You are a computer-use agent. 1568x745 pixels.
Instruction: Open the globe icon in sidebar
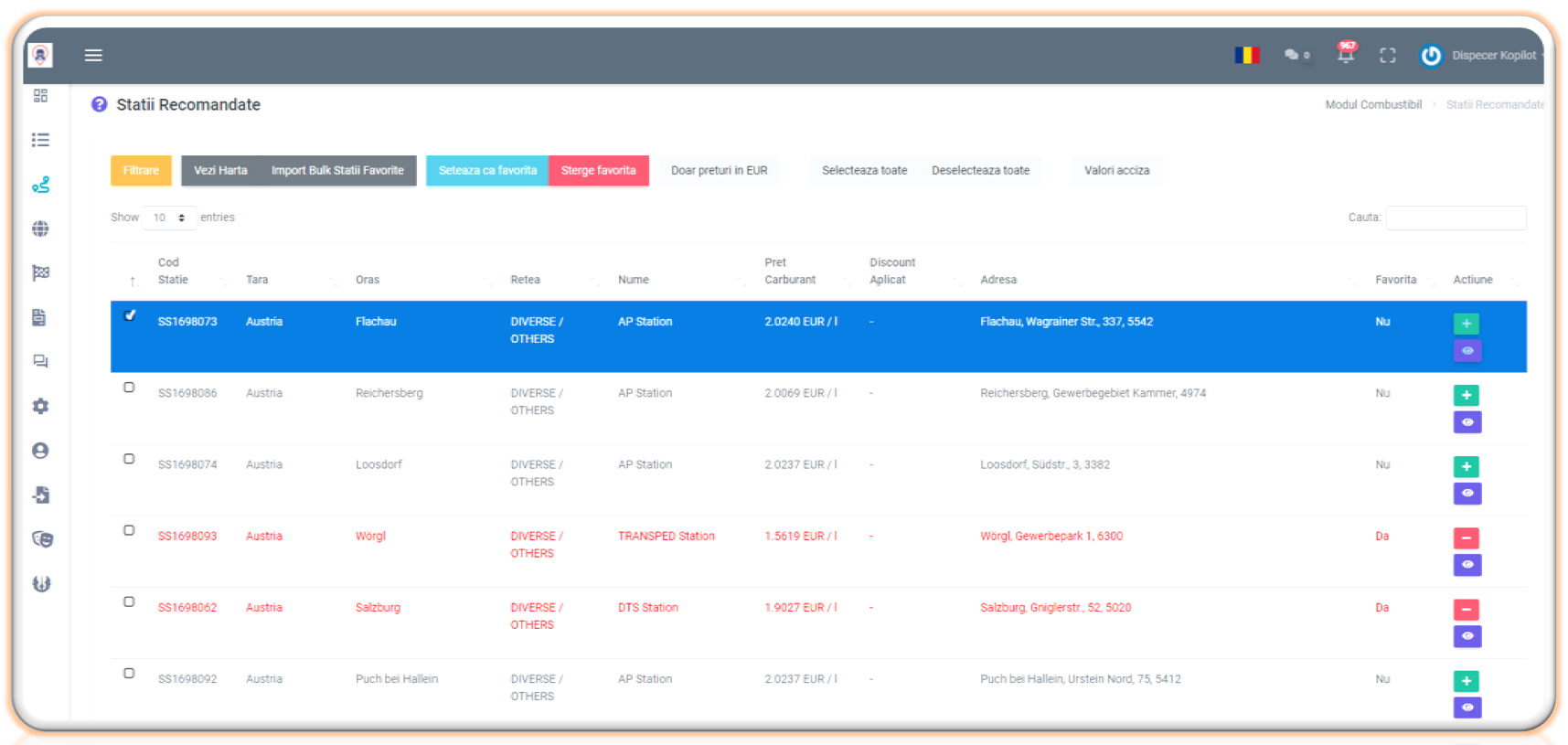(x=40, y=229)
